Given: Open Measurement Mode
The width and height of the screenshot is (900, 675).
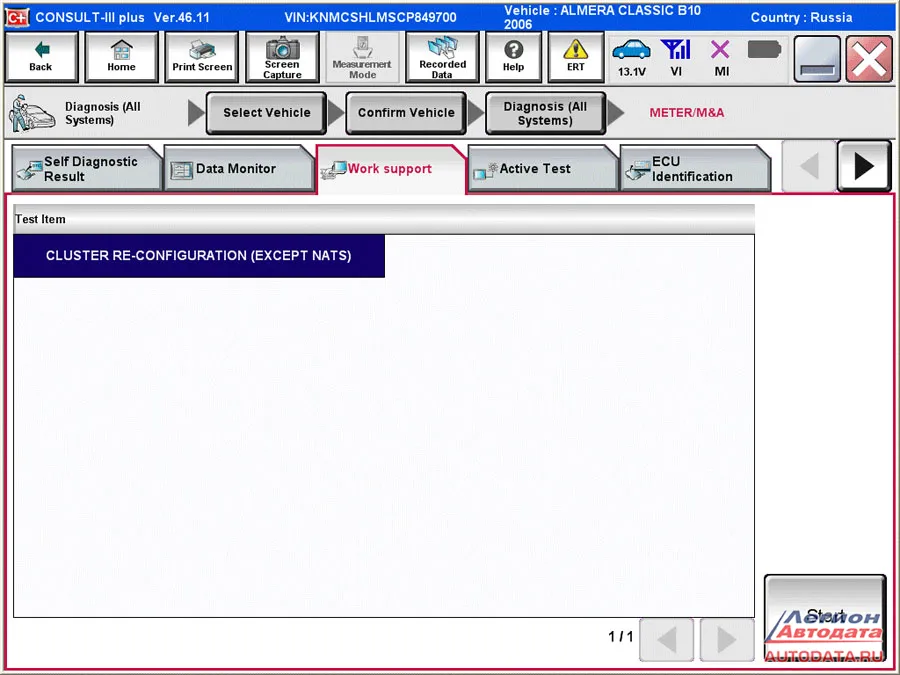Looking at the screenshot, I should click(x=362, y=57).
